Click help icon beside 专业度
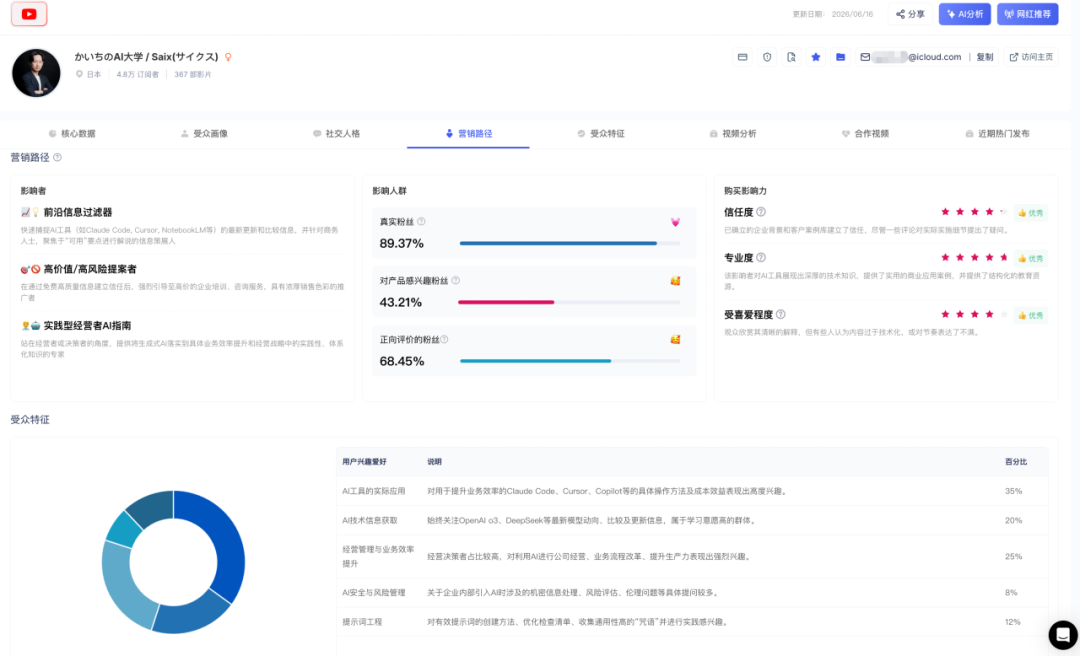Screen dimensions: 1080x656 click(x=761, y=257)
